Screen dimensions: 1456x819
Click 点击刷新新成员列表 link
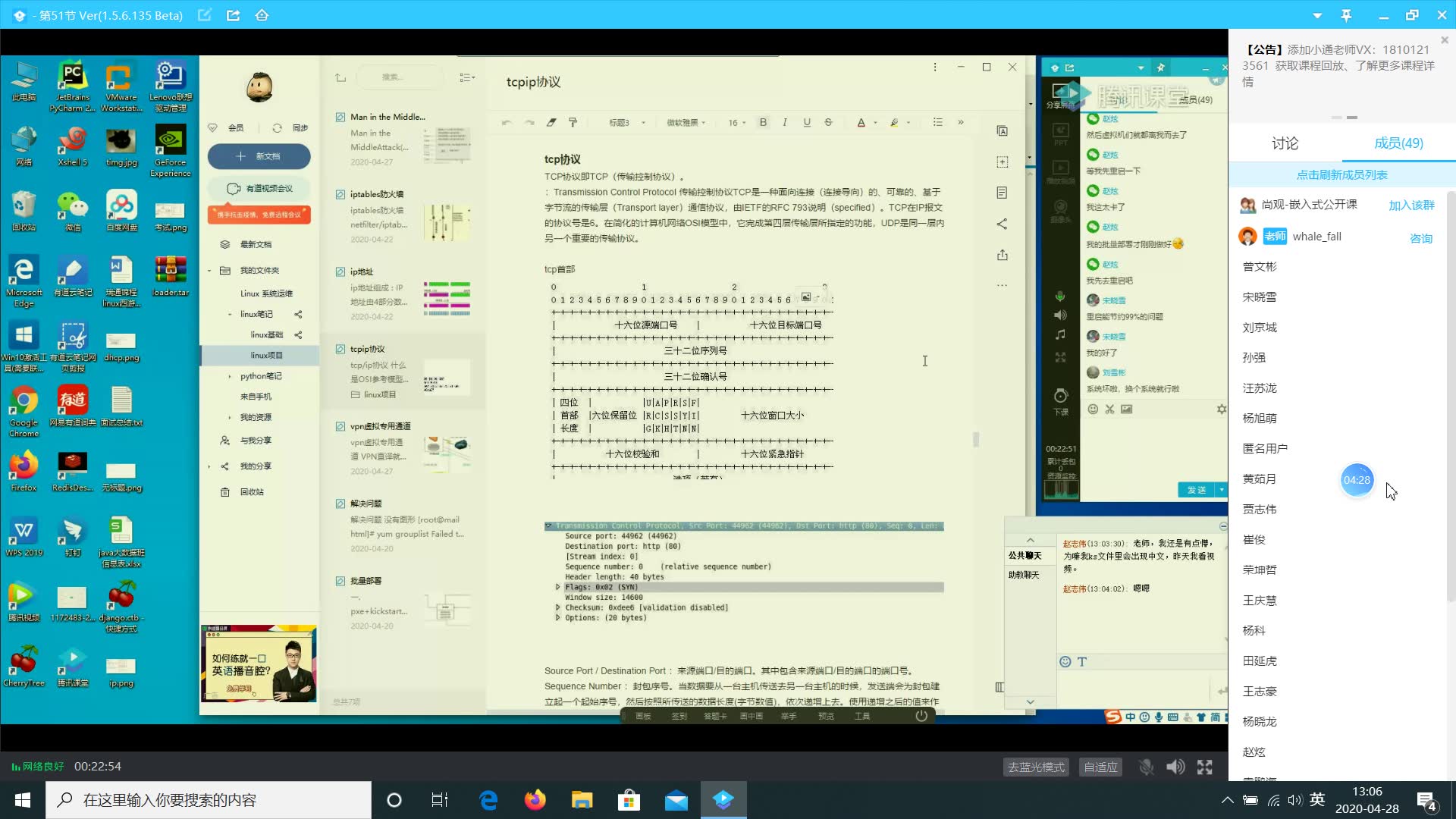coord(1343,175)
